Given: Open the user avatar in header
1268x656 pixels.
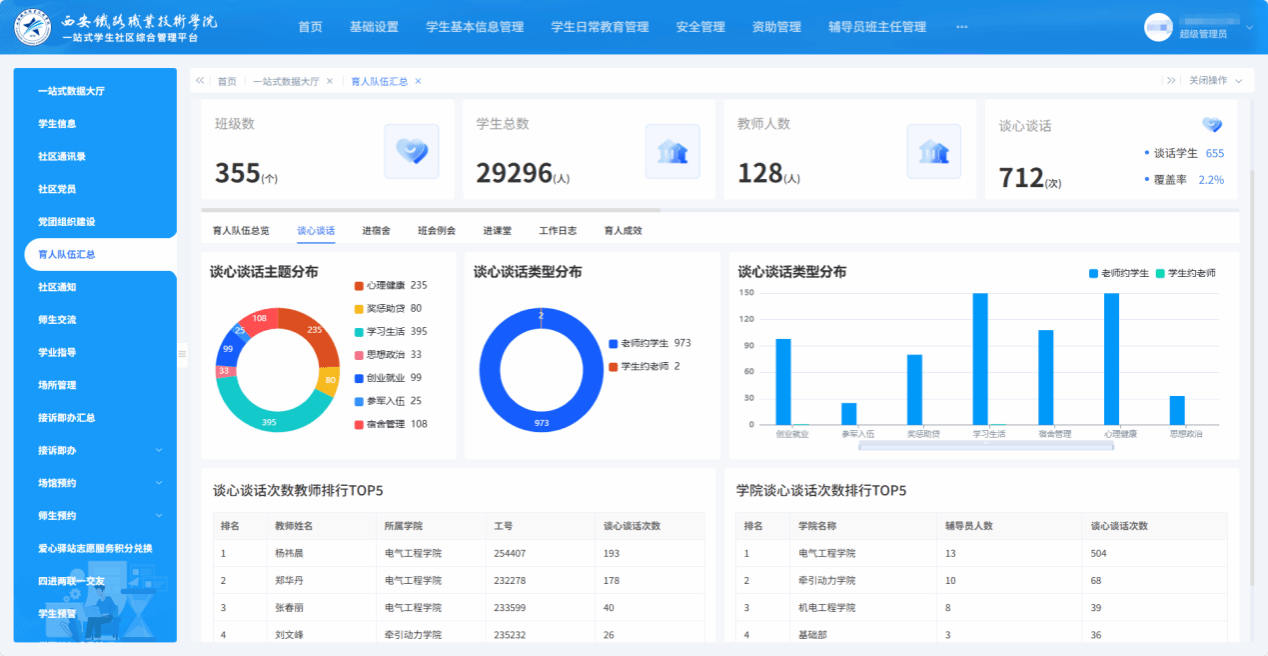Looking at the screenshot, I should [x=1157, y=27].
